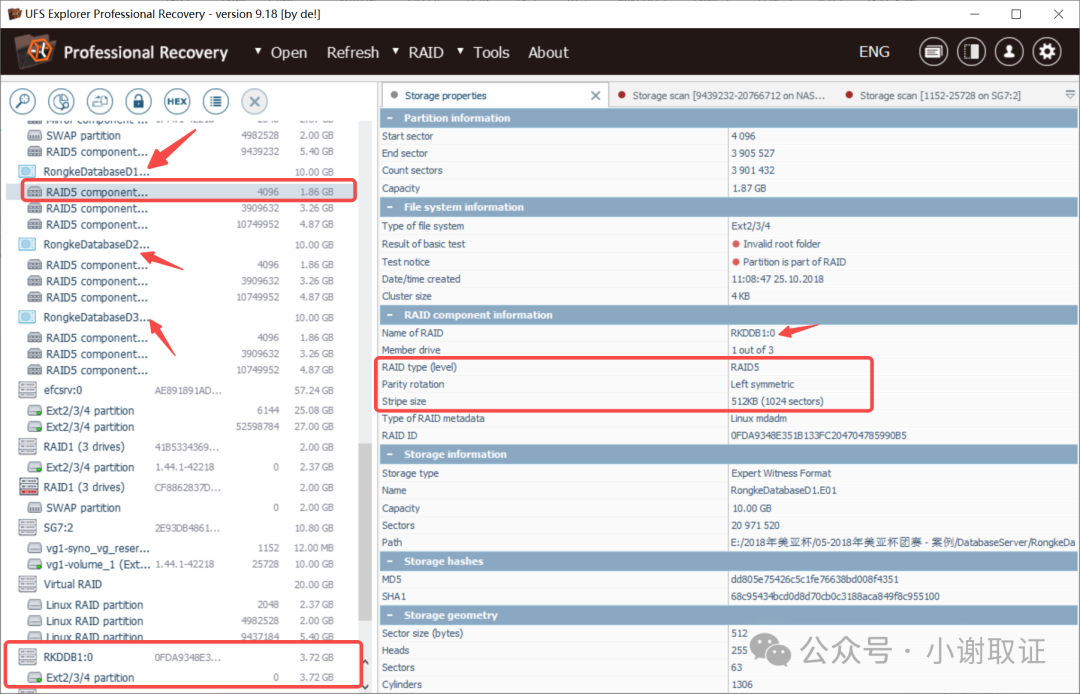Viewport: 1080px width, 694px height.
Task: Click the disk image icon of RongkeDatabaseD2
Action: tap(27, 244)
